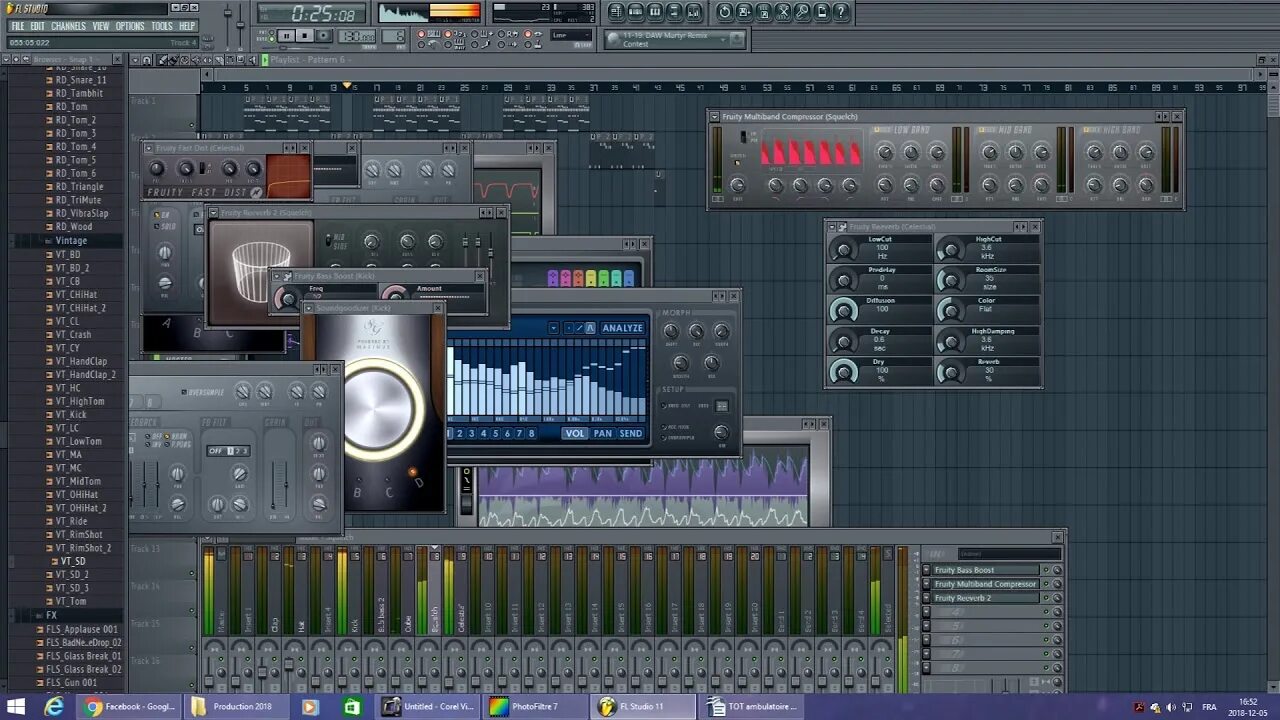Click the project info page icon
The width and height of the screenshot is (1280, 720).
tap(822, 12)
